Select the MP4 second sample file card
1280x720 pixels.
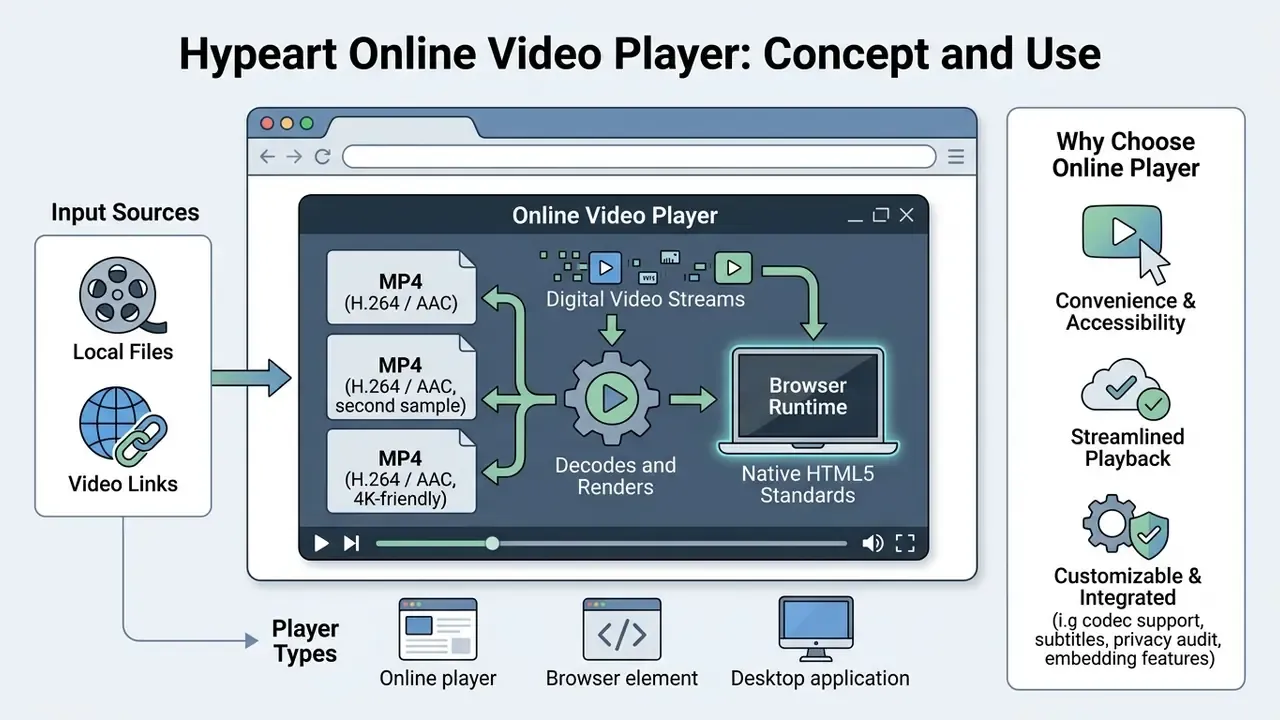coord(404,376)
